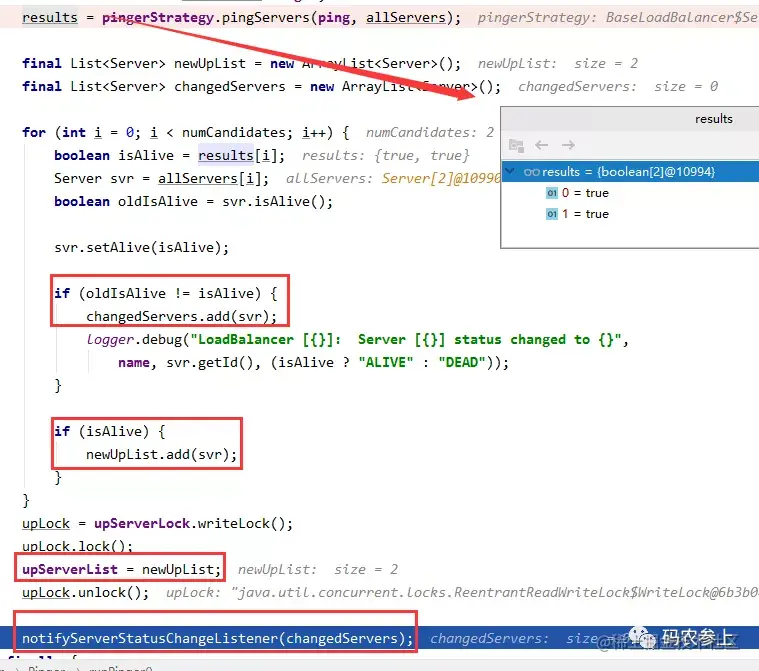The image size is (759, 671).
Task: Click the 'if (isAlive) {' line
Action: pos(110,431)
